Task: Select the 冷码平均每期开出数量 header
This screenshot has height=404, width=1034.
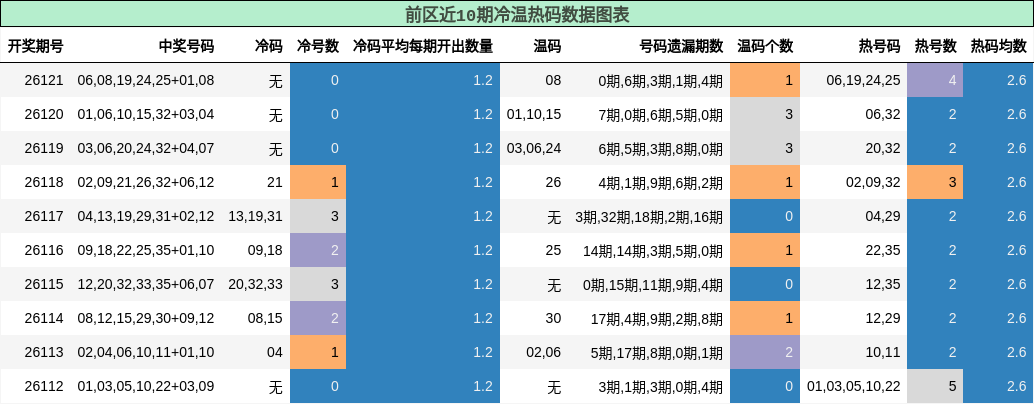Action: (x=423, y=46)
